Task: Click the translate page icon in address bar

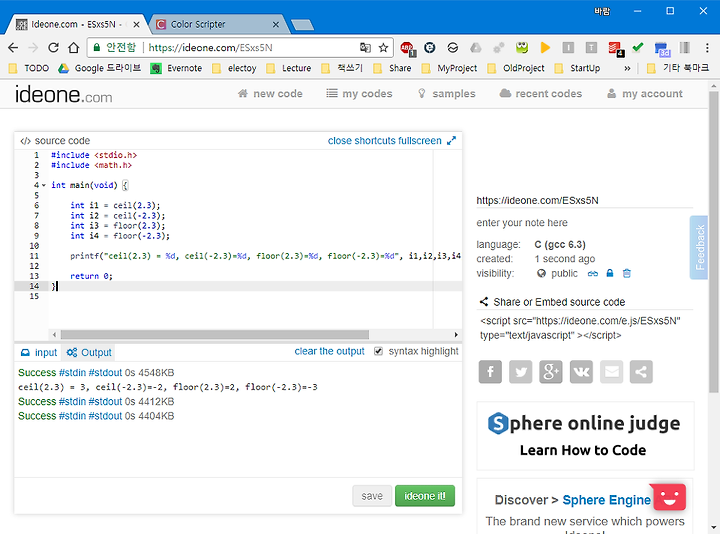Action: pyautogui.click(x=365, y=48)
